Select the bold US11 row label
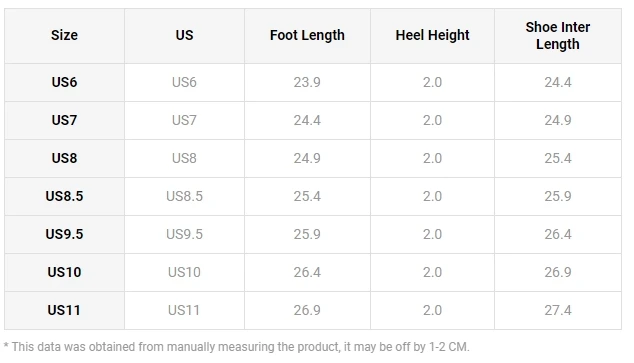Image resolution: width=634 pixels, height=363 pixels. tap(64, 310)
